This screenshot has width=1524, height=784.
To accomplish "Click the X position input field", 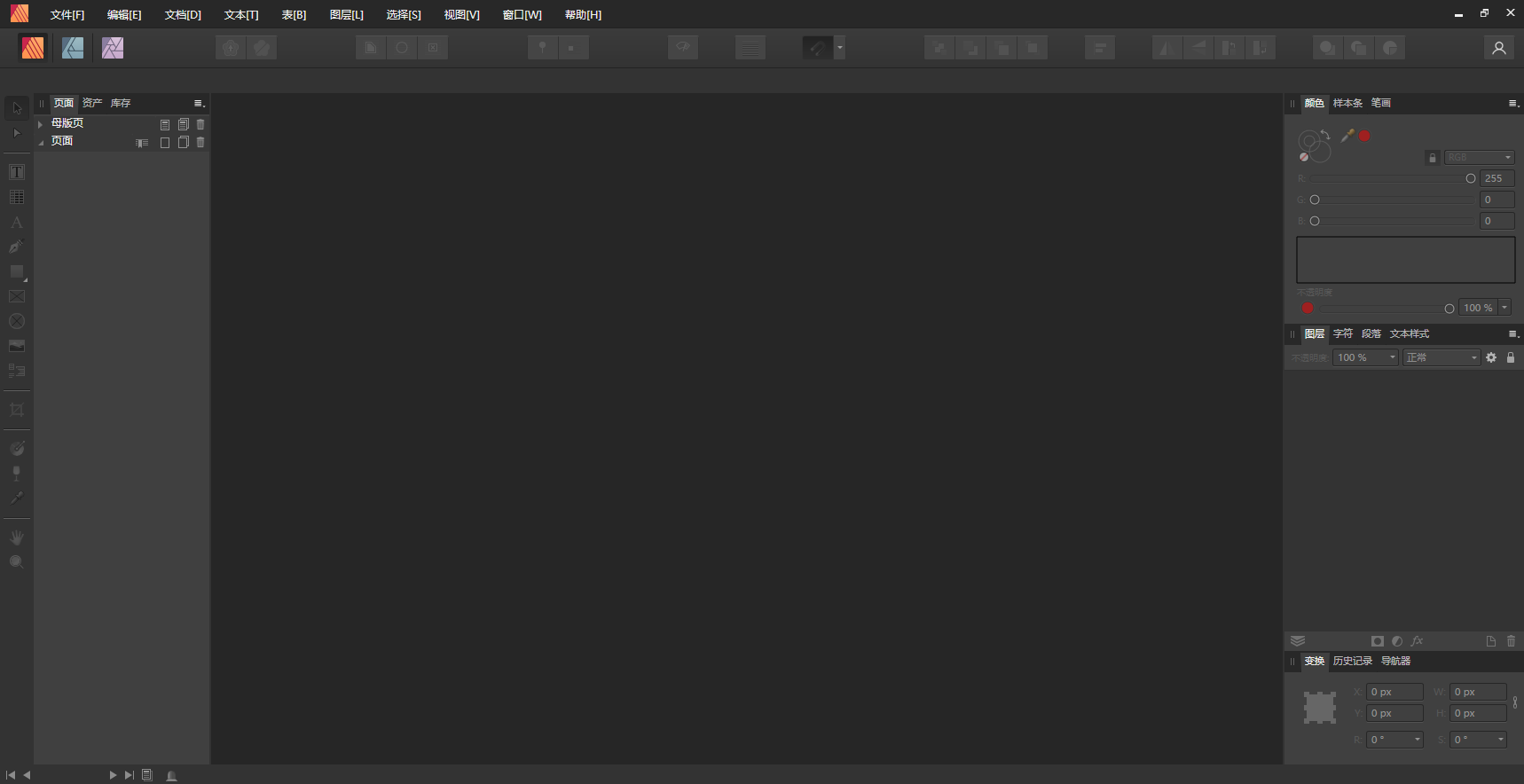I will coord(1394,692).
